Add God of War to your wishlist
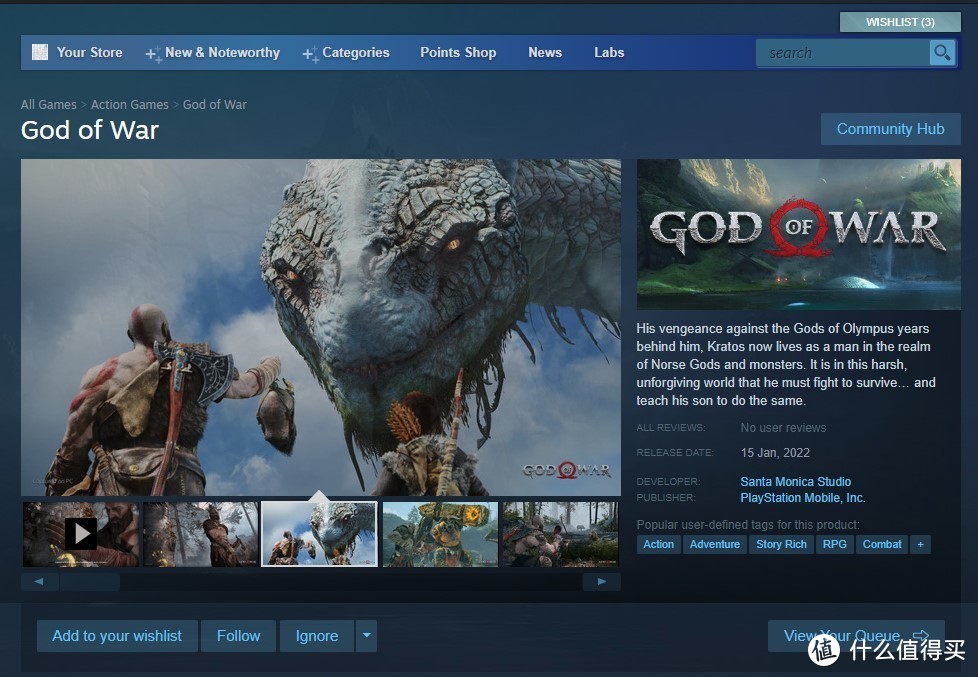The image size is (978, 677). (x=117, y=636)
